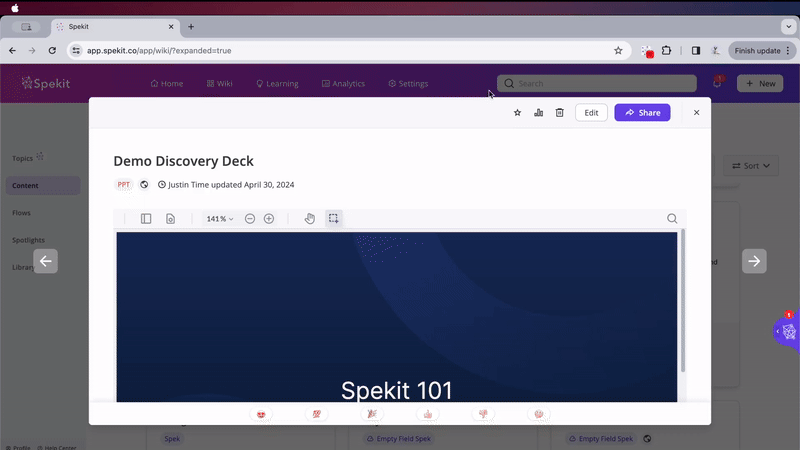Zoom out with the minus icon

pos(250,218)
